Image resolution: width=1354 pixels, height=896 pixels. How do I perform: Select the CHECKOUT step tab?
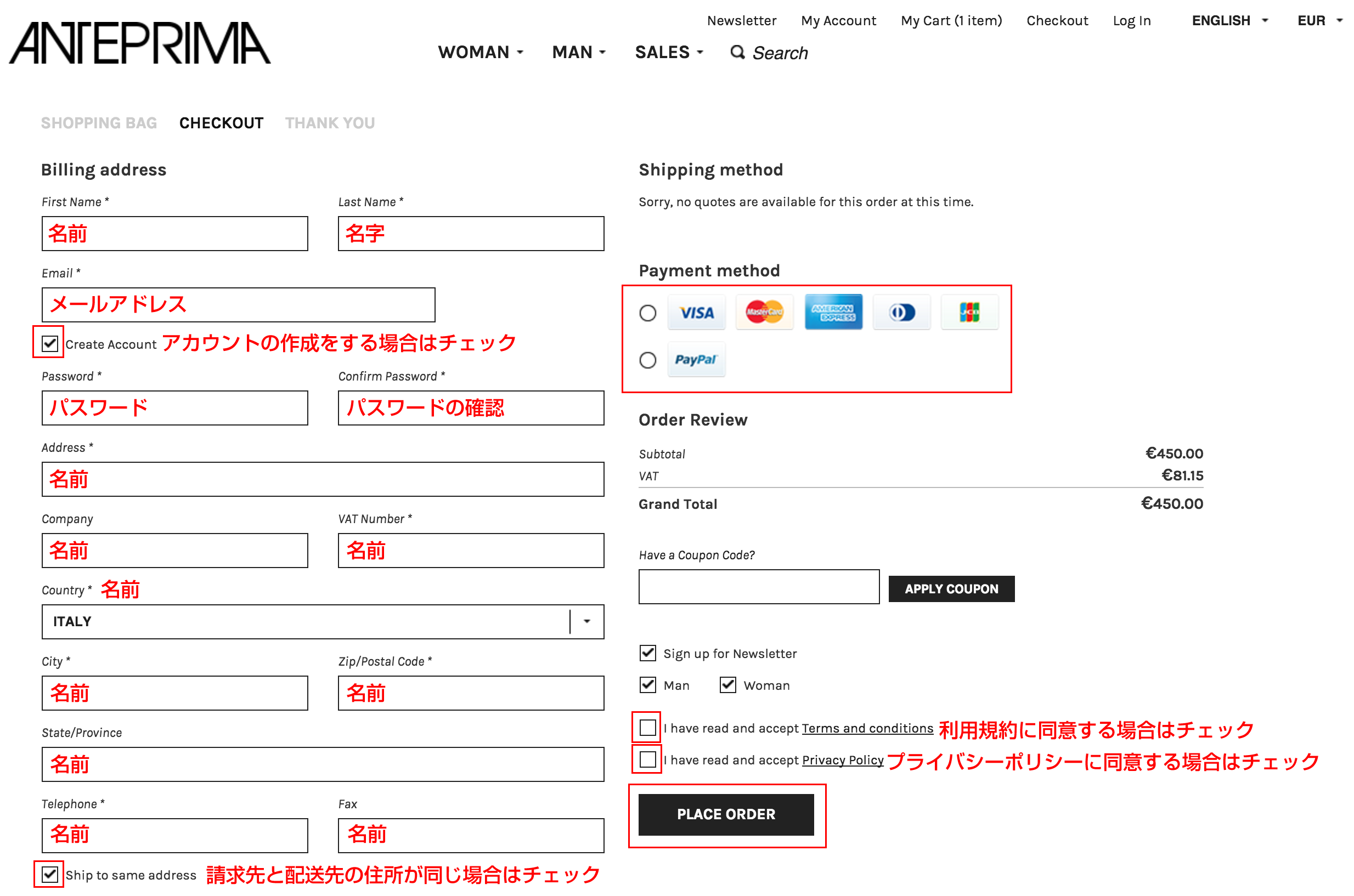point(221,123)
